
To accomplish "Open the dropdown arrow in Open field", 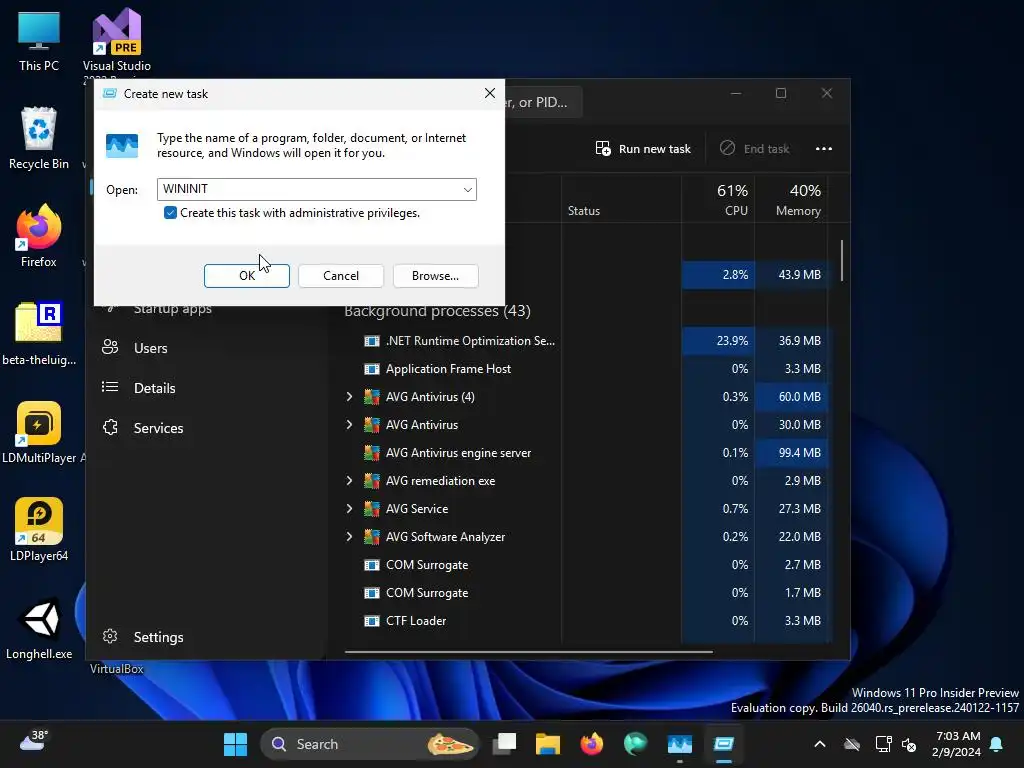I will [468, 189].
